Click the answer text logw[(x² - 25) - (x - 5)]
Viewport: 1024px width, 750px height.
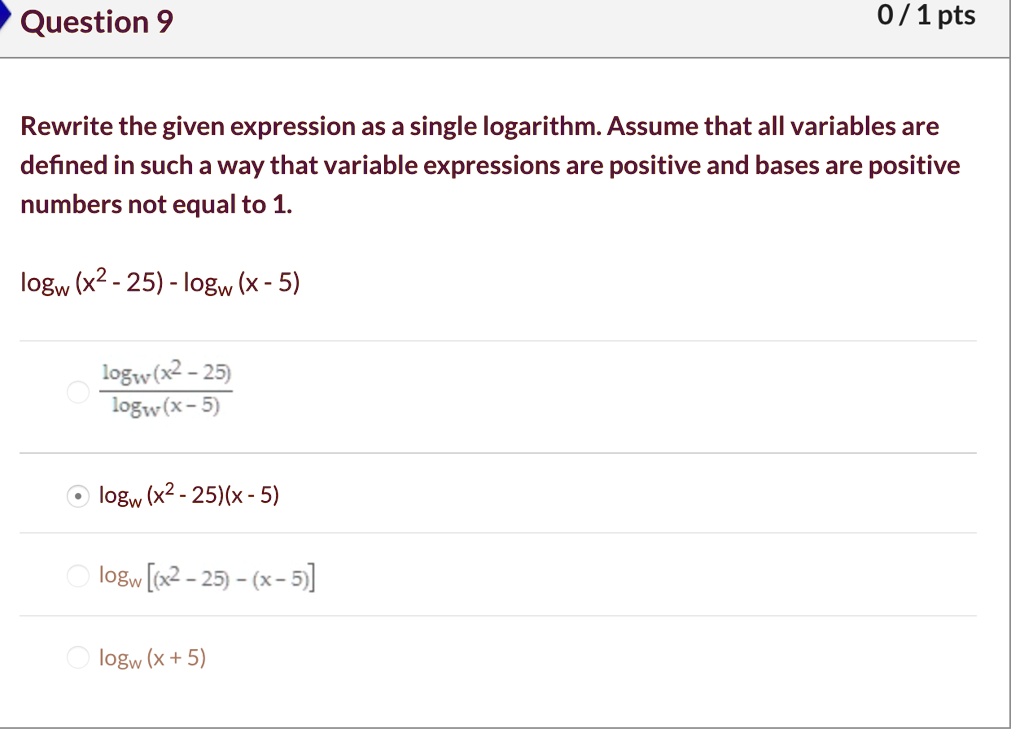tap(206, 578)
